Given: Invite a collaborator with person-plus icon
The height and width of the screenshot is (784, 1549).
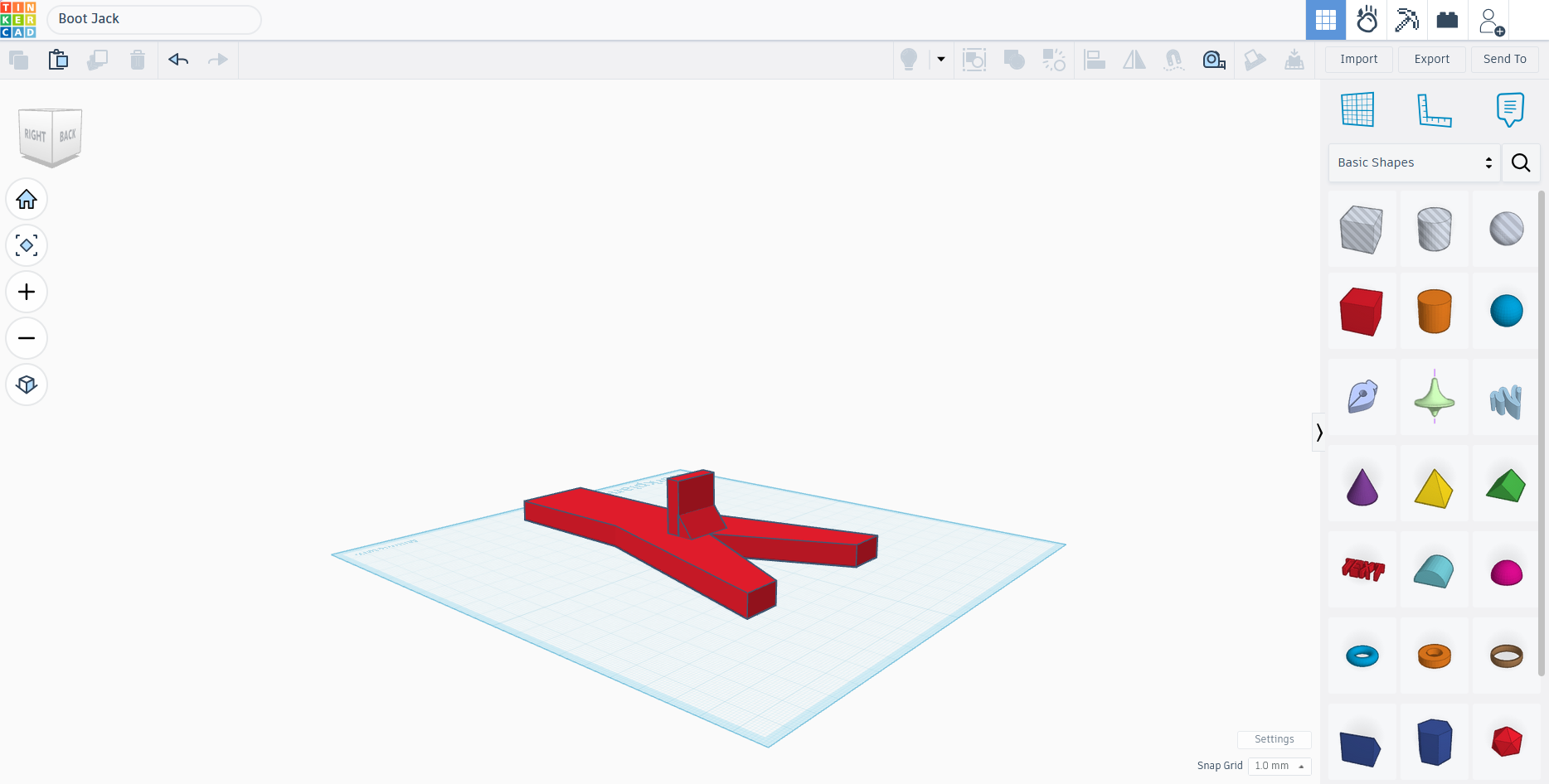Looking at the screenshot, I should coord(1491,22).
